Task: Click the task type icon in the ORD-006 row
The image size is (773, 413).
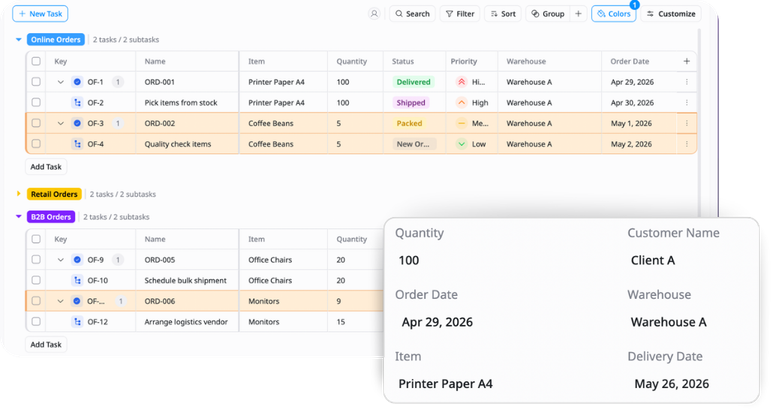Action: 77,301
